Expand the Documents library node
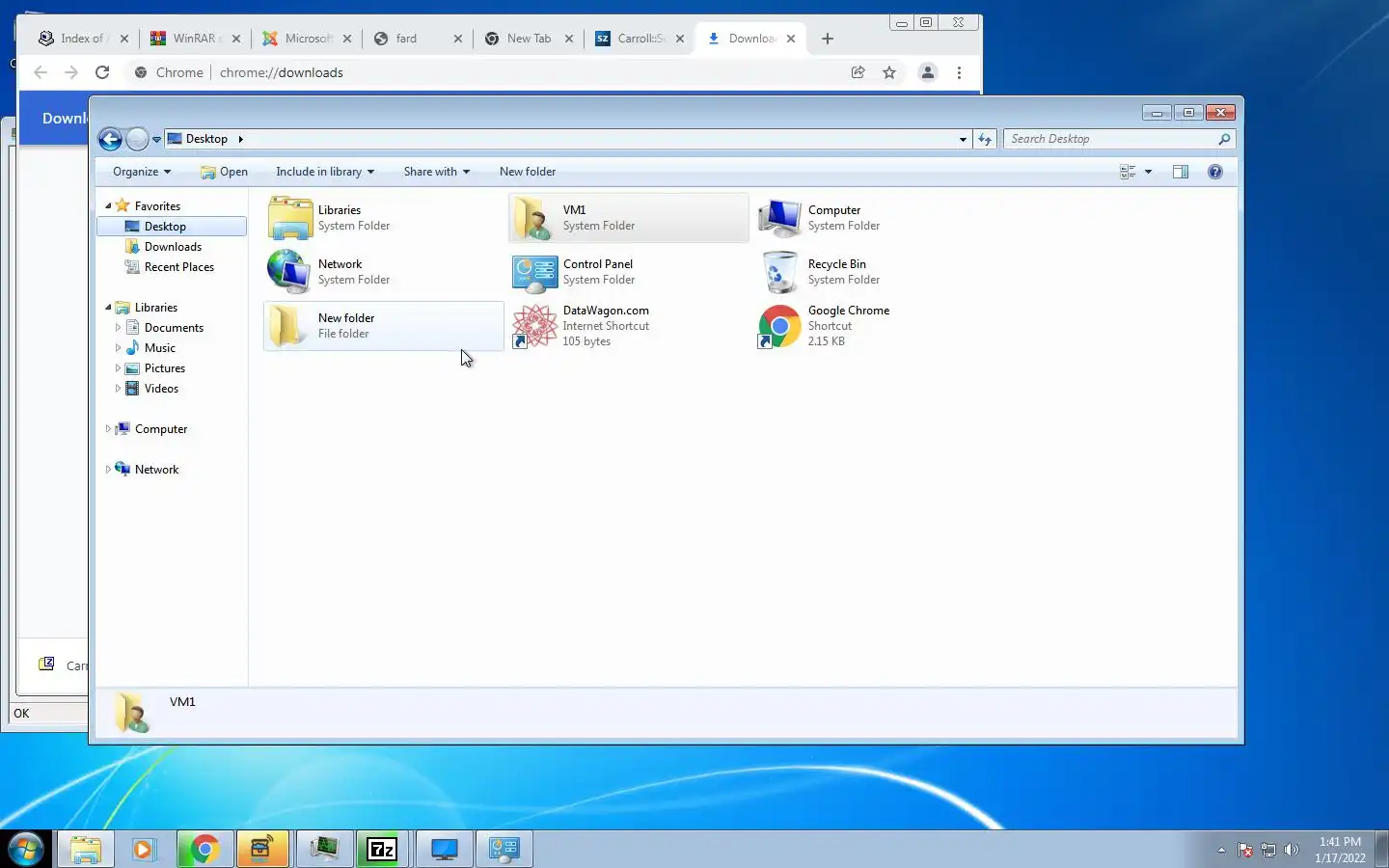 point(118,327)
